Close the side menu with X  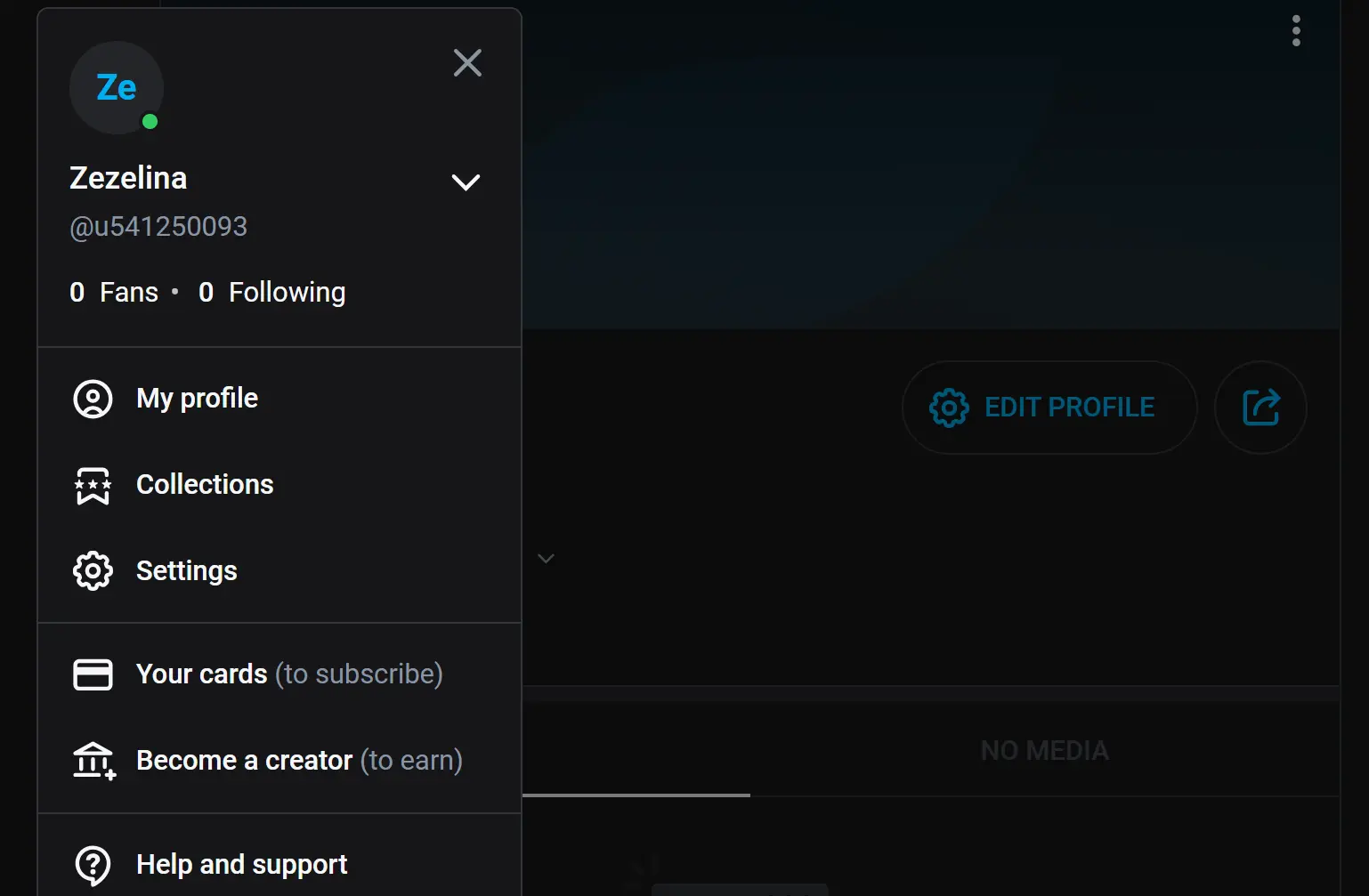[x=467, y=63]
